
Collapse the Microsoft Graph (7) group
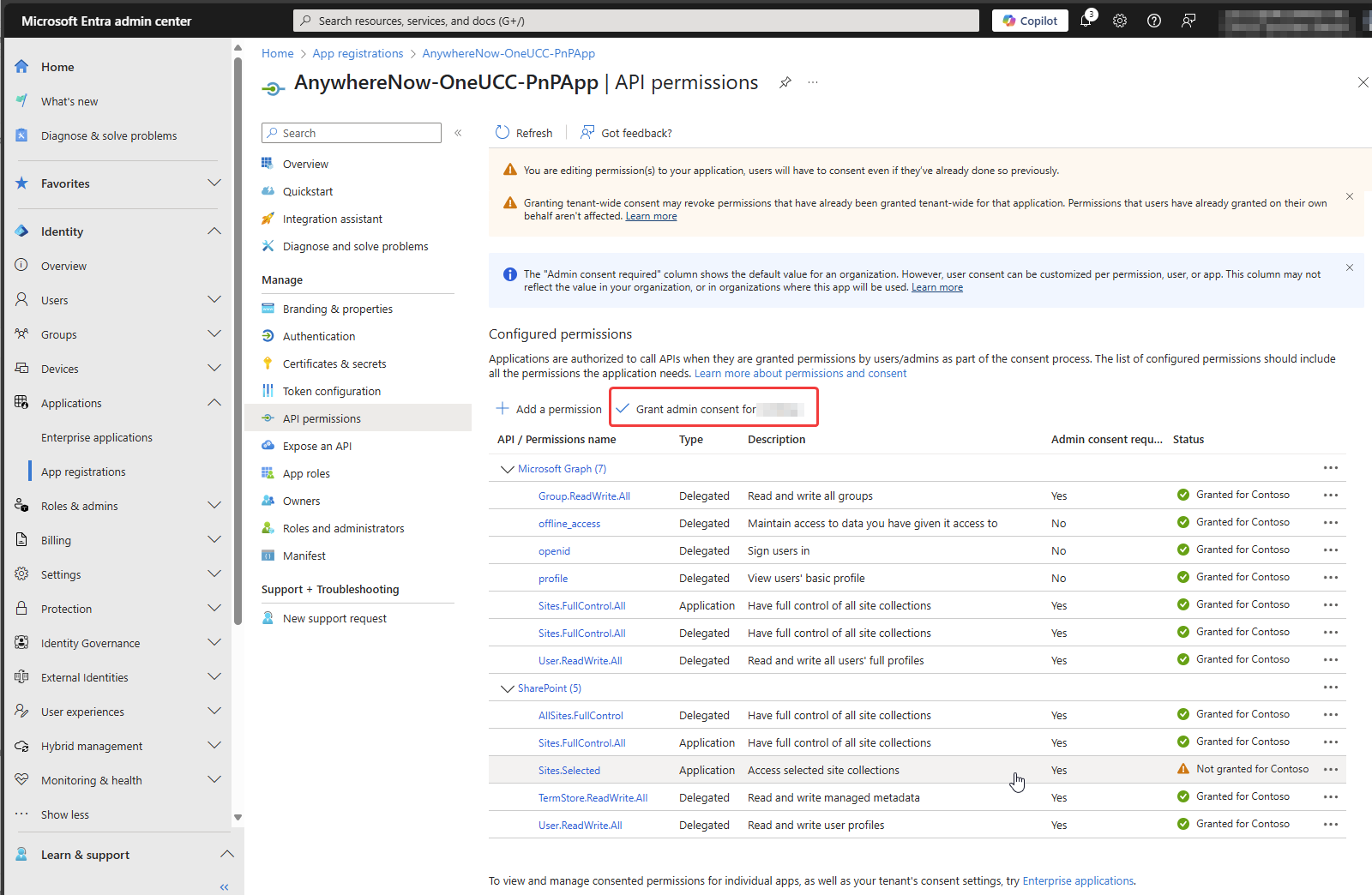(508, 469)
